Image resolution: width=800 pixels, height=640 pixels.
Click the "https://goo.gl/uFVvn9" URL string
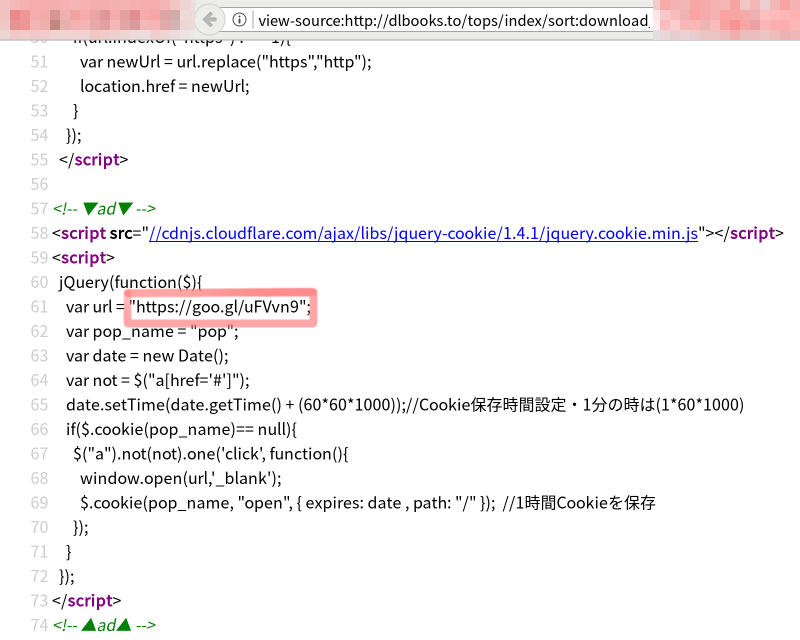tap(220, 307)
